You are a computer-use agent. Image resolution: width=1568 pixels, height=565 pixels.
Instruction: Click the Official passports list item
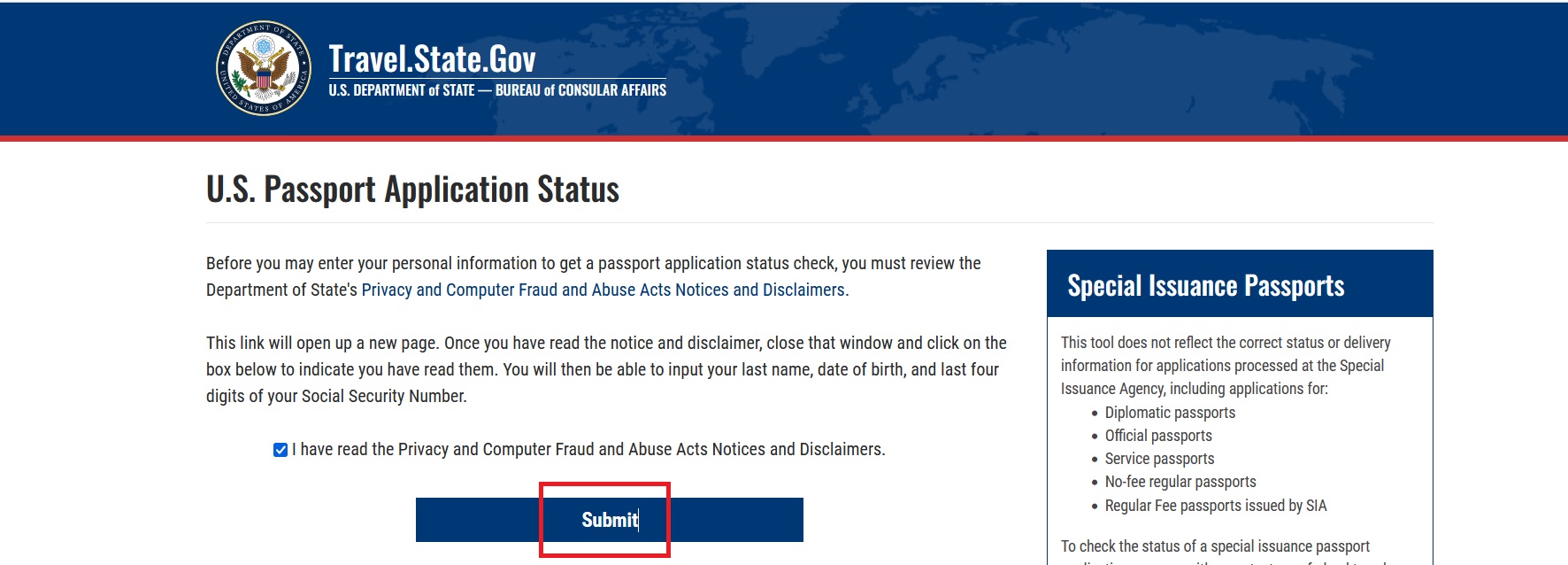(x=1158, y=436)
